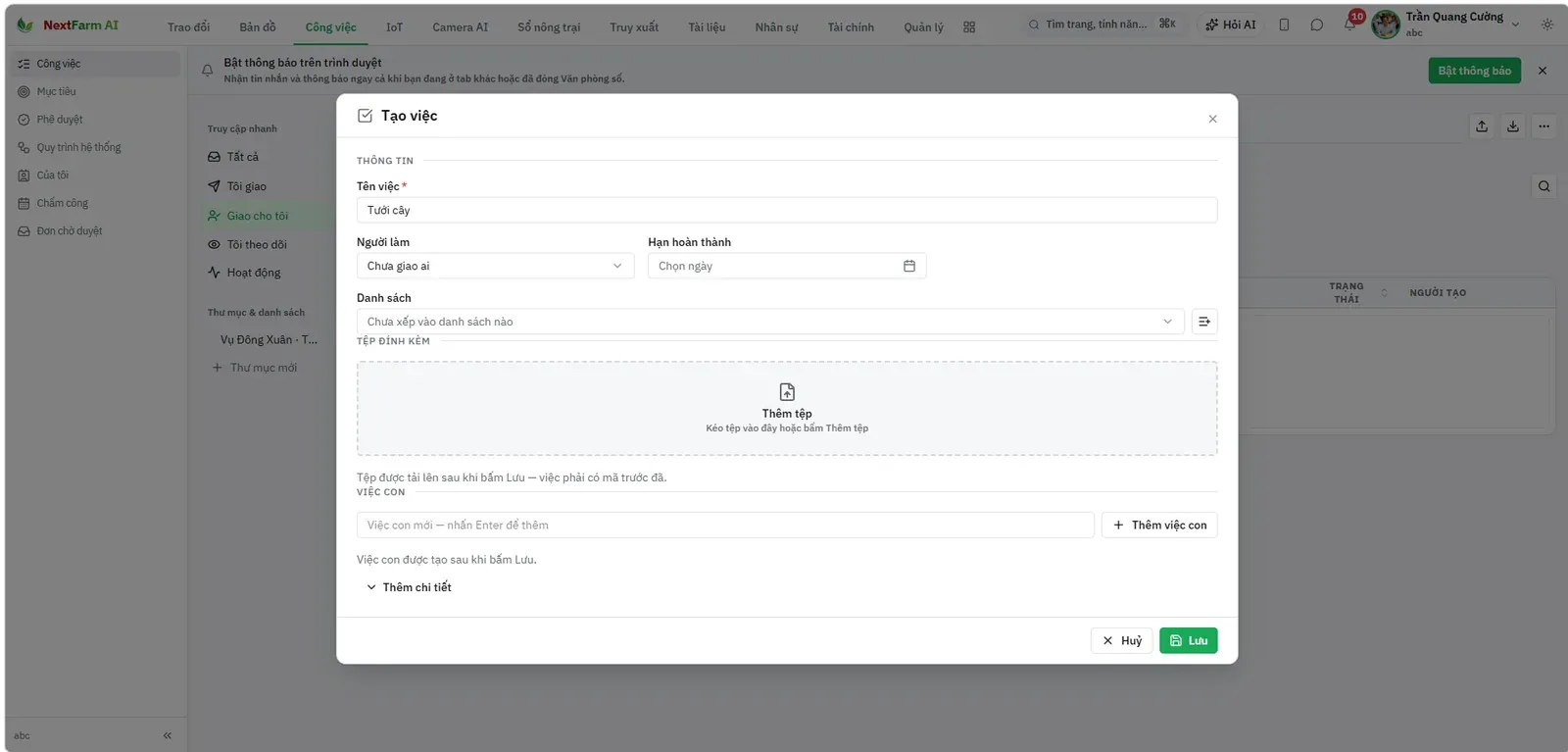1568x752 pixels.
Task: Open the three-dots more options menu
Action: click(x=1544, y=126)
